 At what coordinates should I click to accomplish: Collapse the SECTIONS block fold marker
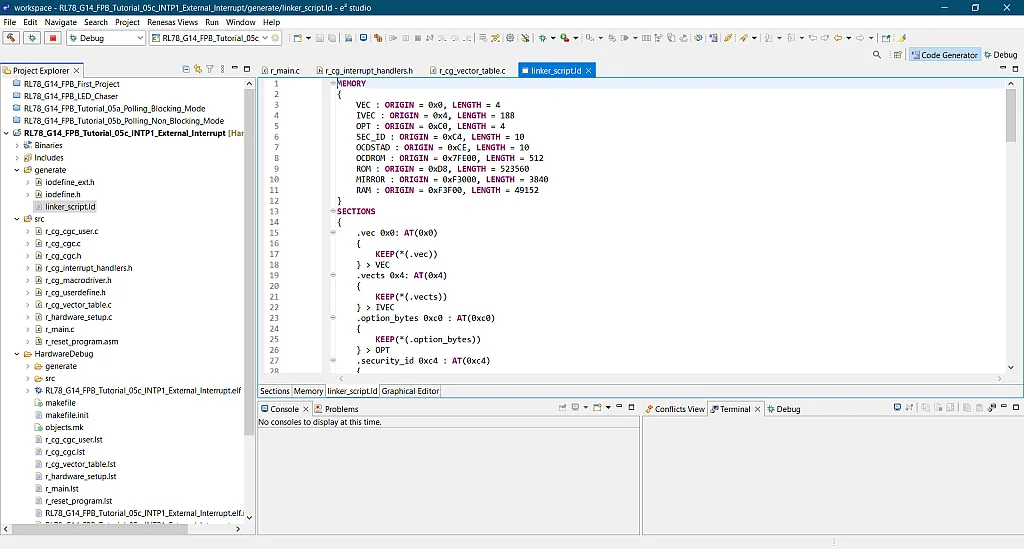[333, 211]
